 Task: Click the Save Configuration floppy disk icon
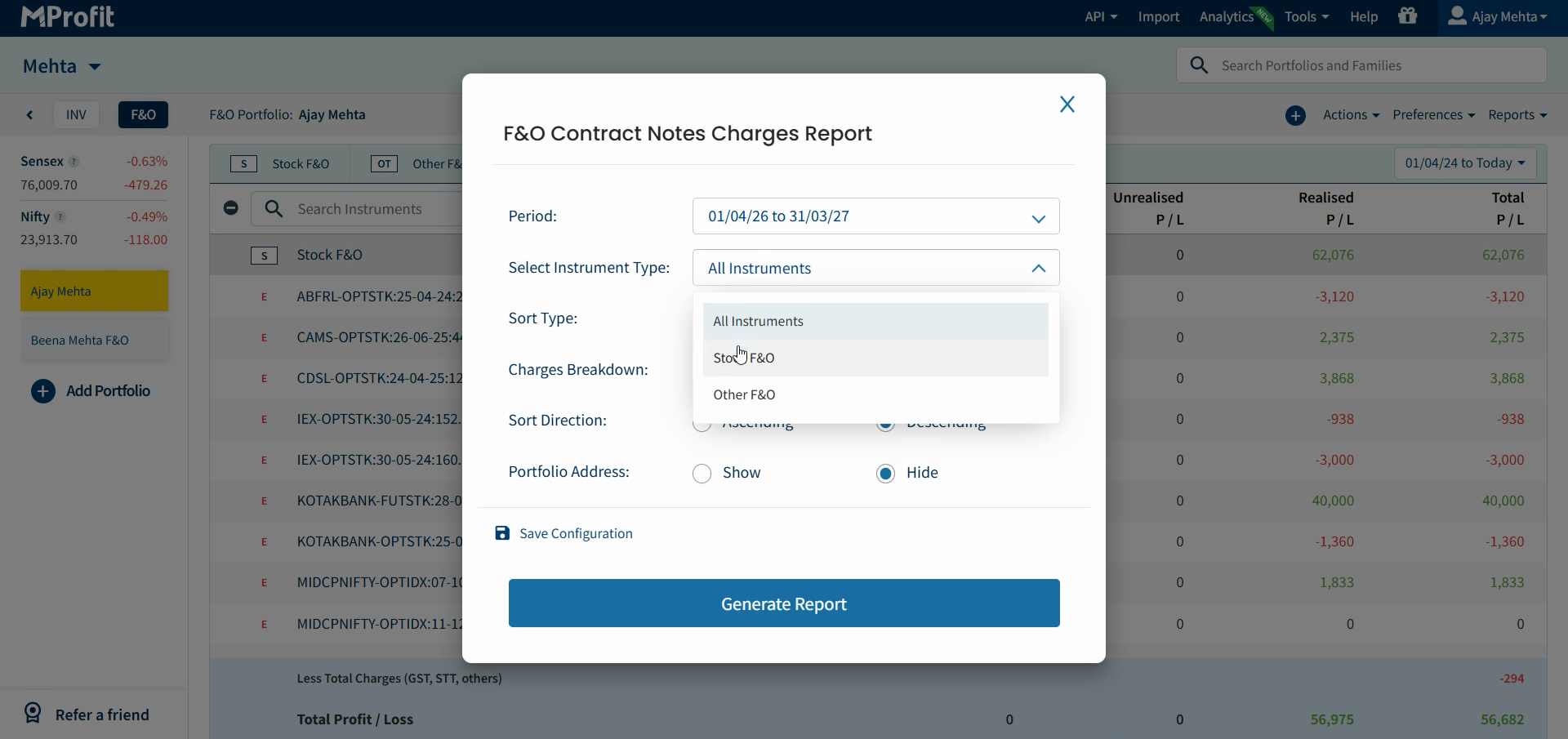coord(502,533)
